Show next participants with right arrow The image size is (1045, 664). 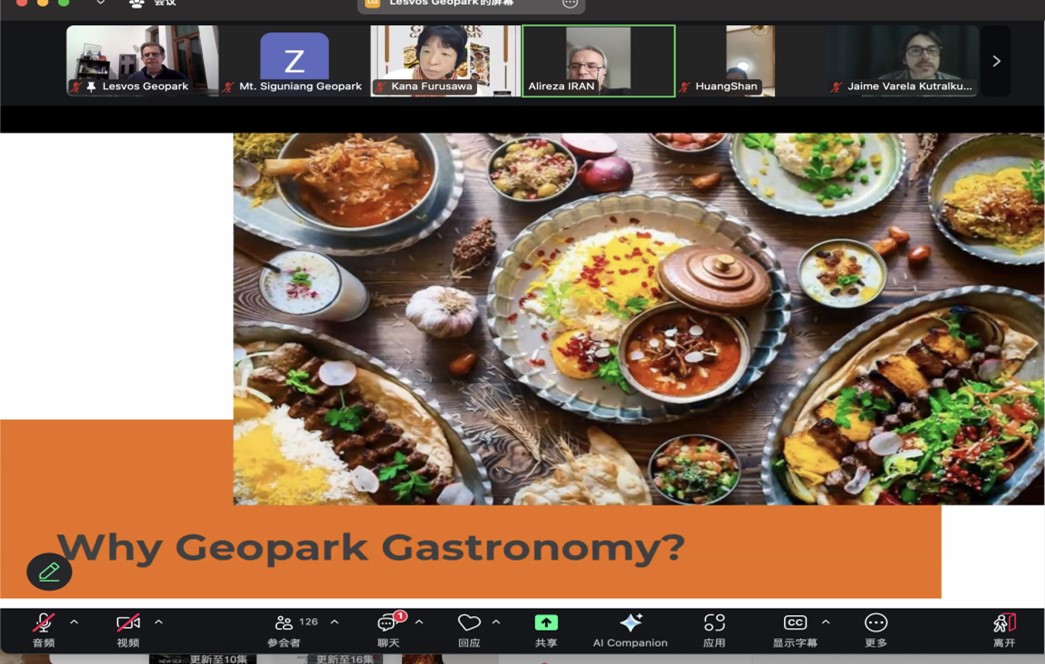996,61
